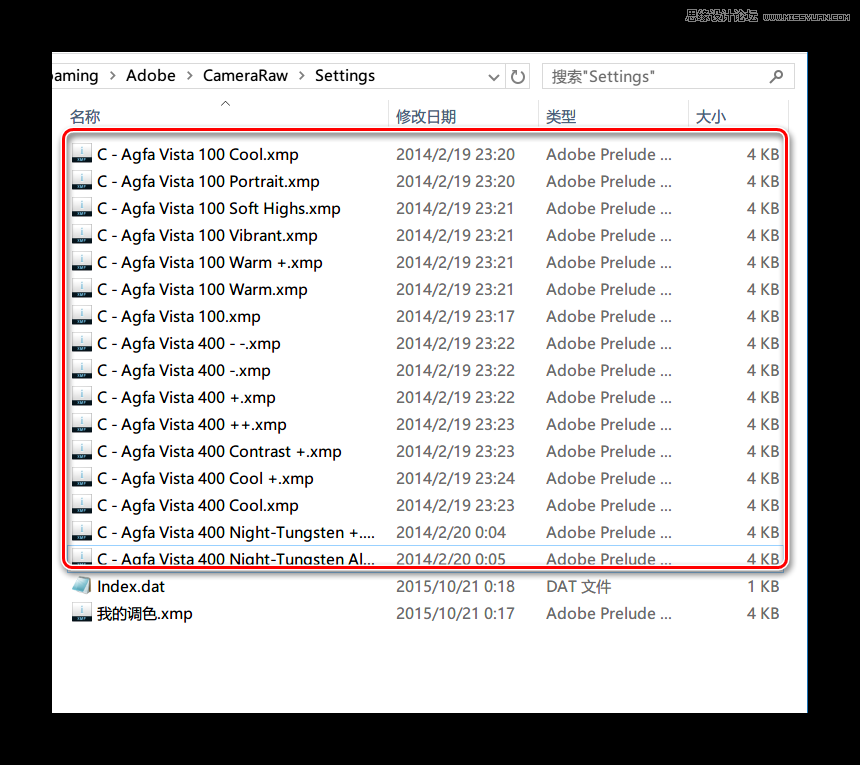This screenshot has width=860, height=765.
Task: Select file C - Agfa Vista 400 +.xmp
Action: [186, 398]
